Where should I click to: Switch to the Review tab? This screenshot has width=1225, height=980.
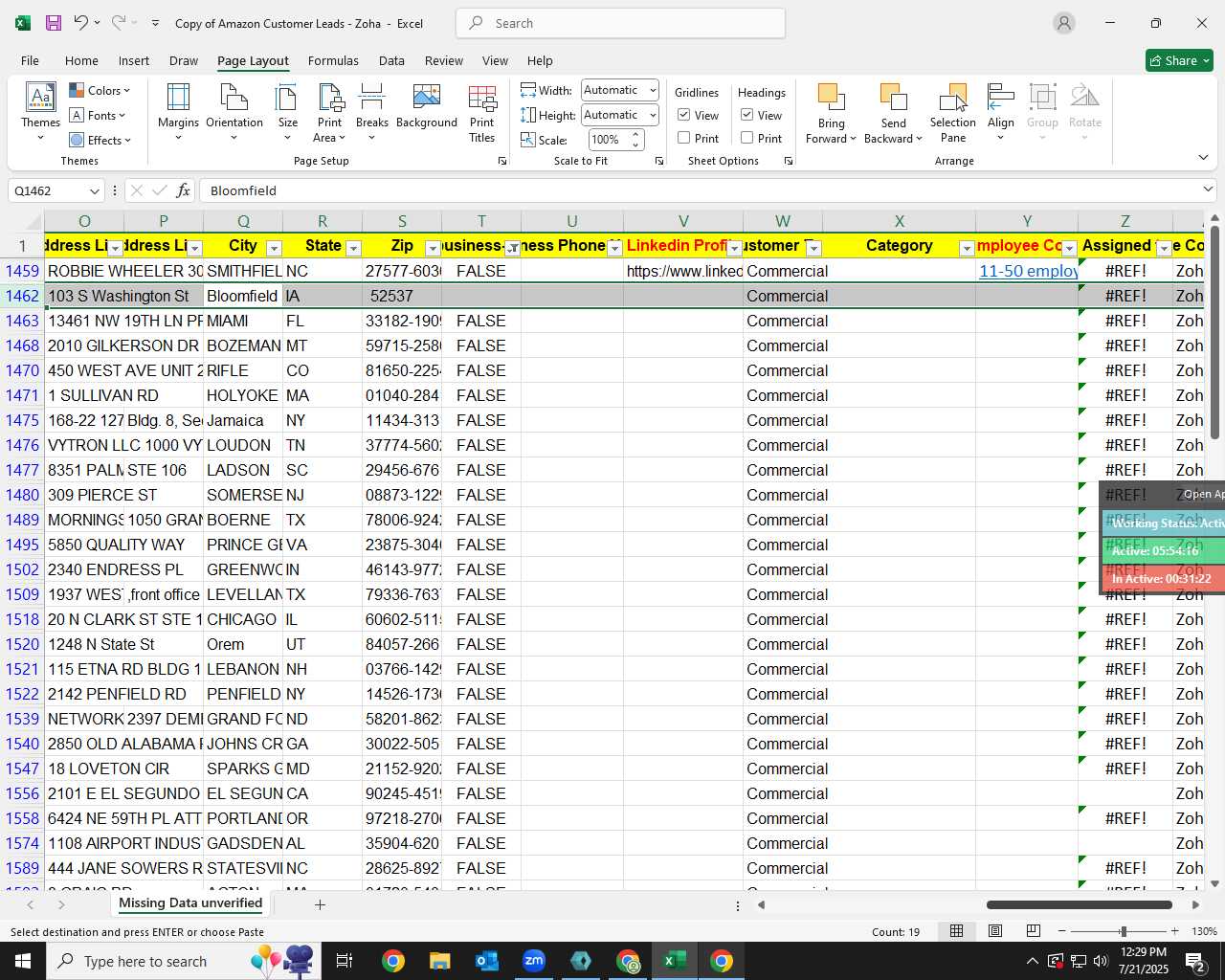click(x=443, y=60)
